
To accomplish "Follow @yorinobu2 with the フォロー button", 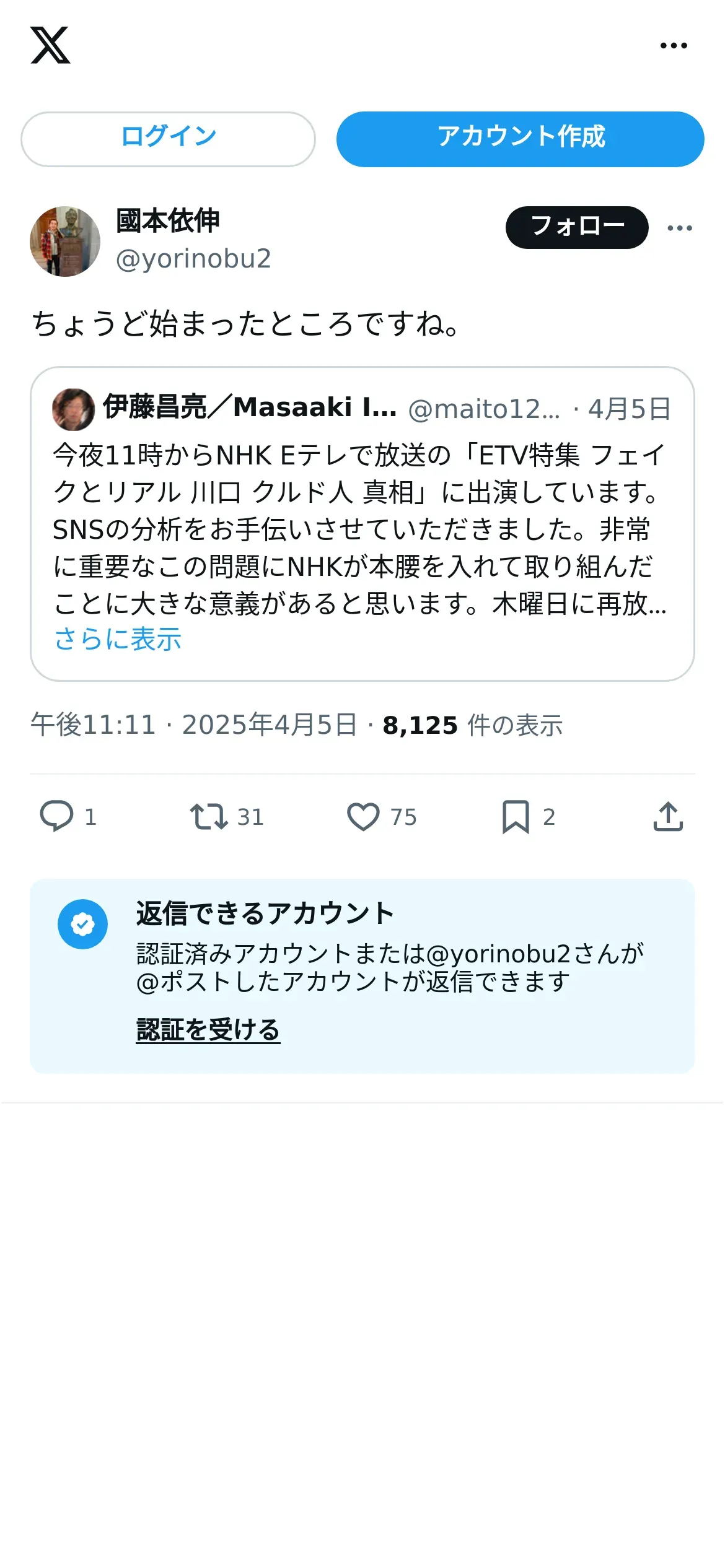I will coord(577,227).
